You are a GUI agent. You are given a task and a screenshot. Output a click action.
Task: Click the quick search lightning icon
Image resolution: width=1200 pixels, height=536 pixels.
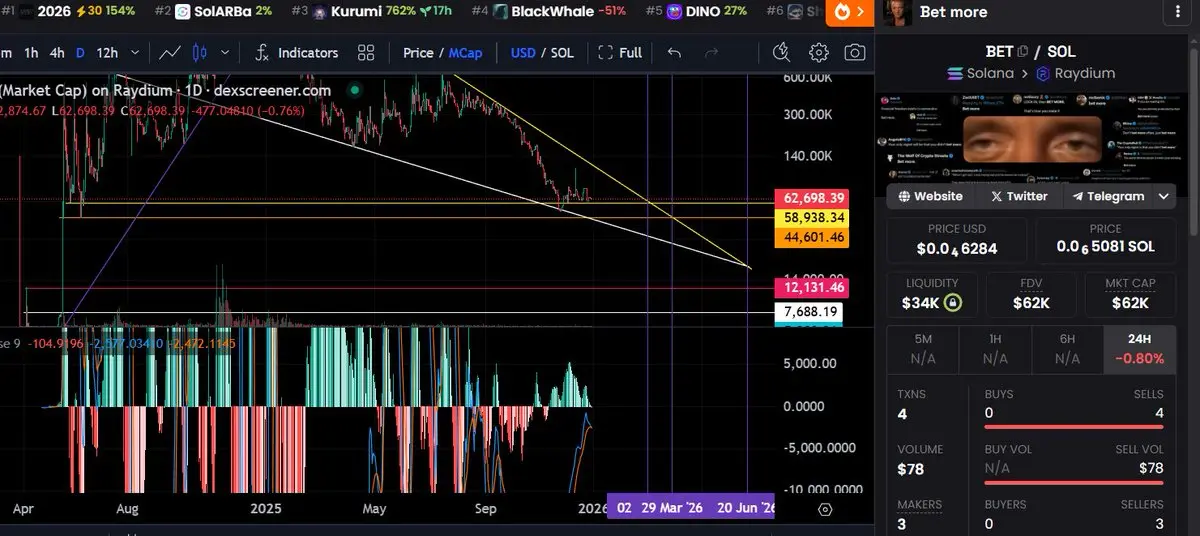tap(782, 53)
